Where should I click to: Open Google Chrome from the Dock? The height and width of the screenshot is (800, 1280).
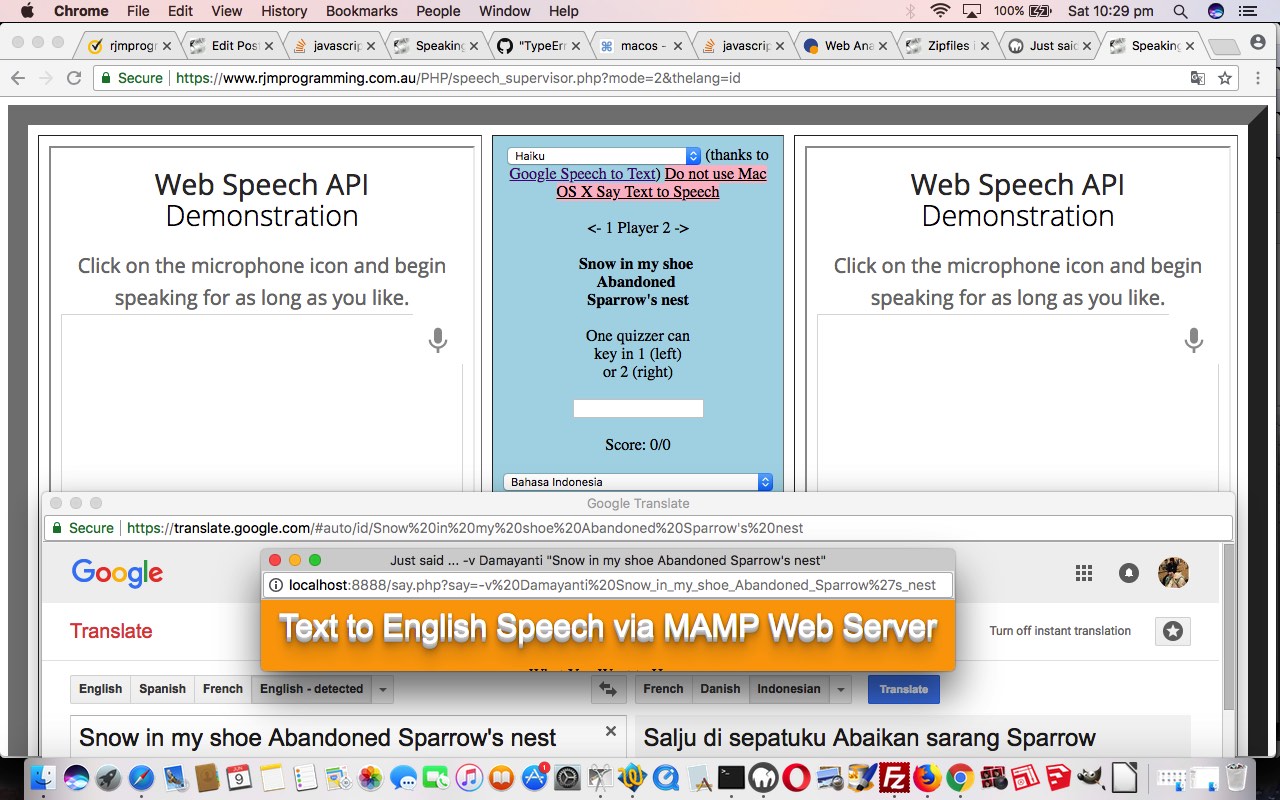click(960, 777)
